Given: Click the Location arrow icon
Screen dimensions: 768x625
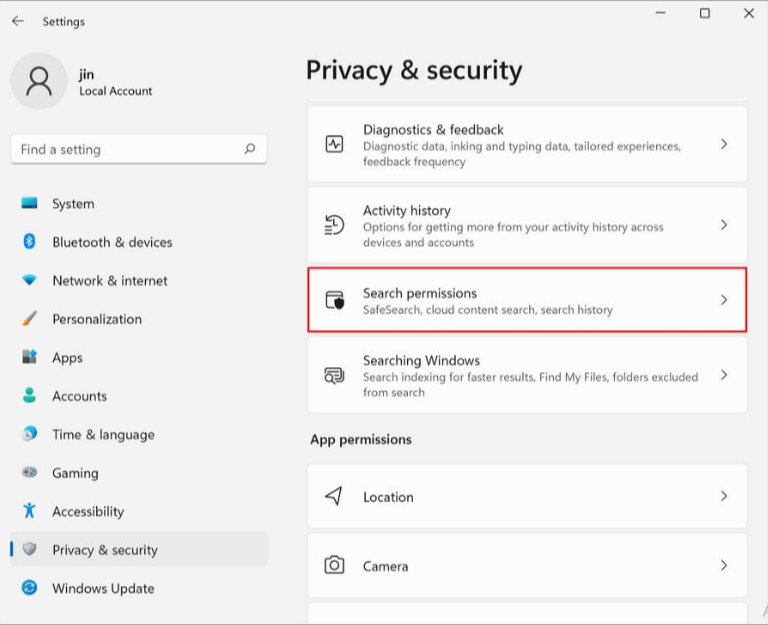Looking at the screenshot, I should [x=334, y=496].
